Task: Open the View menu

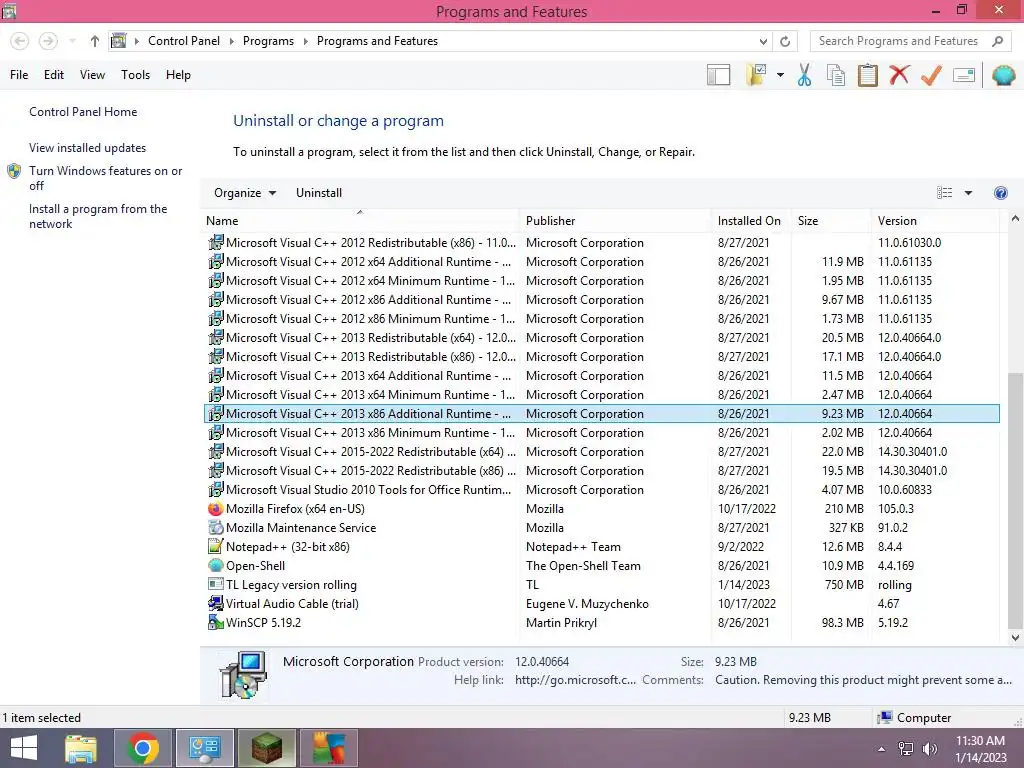Action: pyautogui.click(x=92, y=75)
